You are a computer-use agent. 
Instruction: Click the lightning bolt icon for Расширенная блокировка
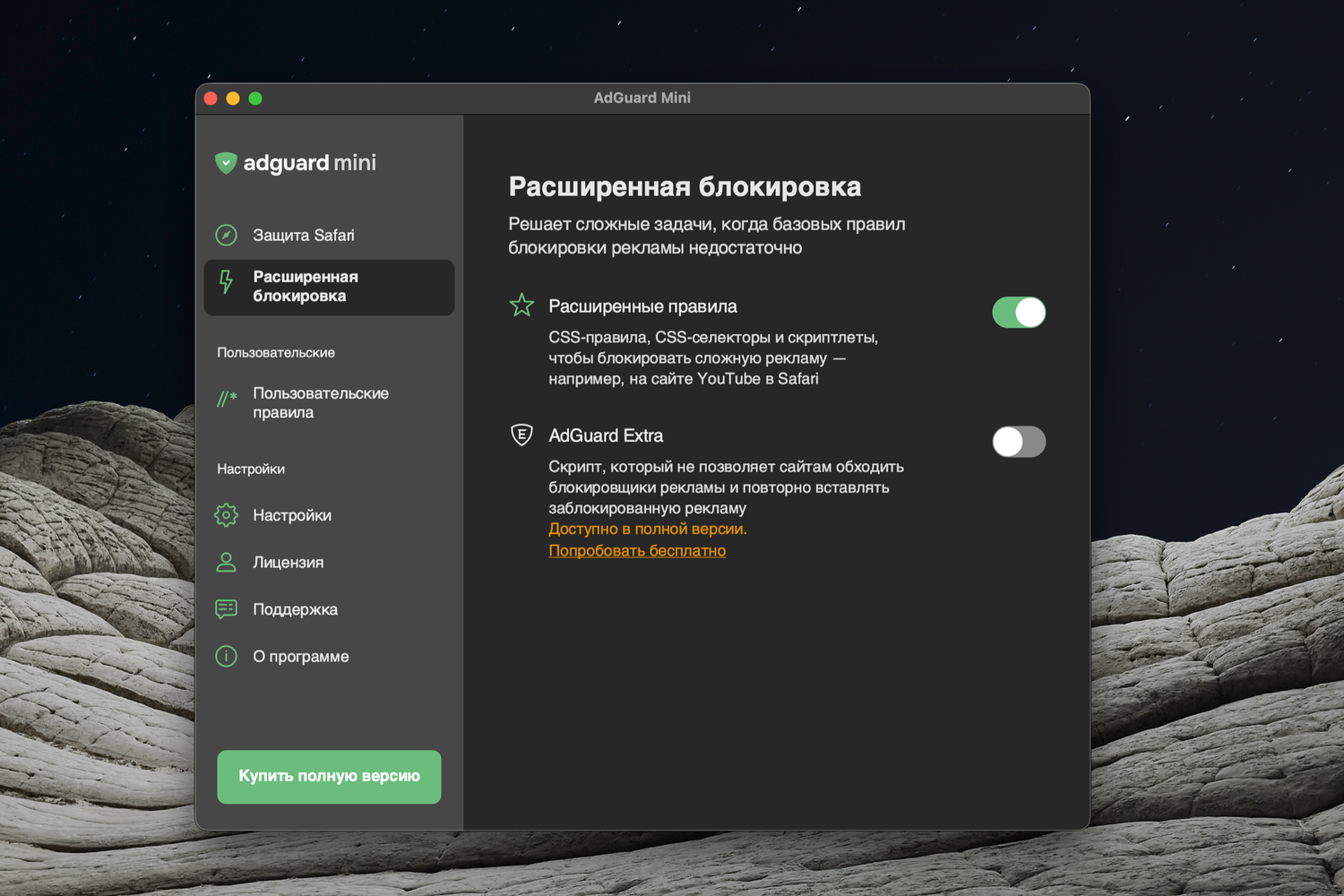227,282
